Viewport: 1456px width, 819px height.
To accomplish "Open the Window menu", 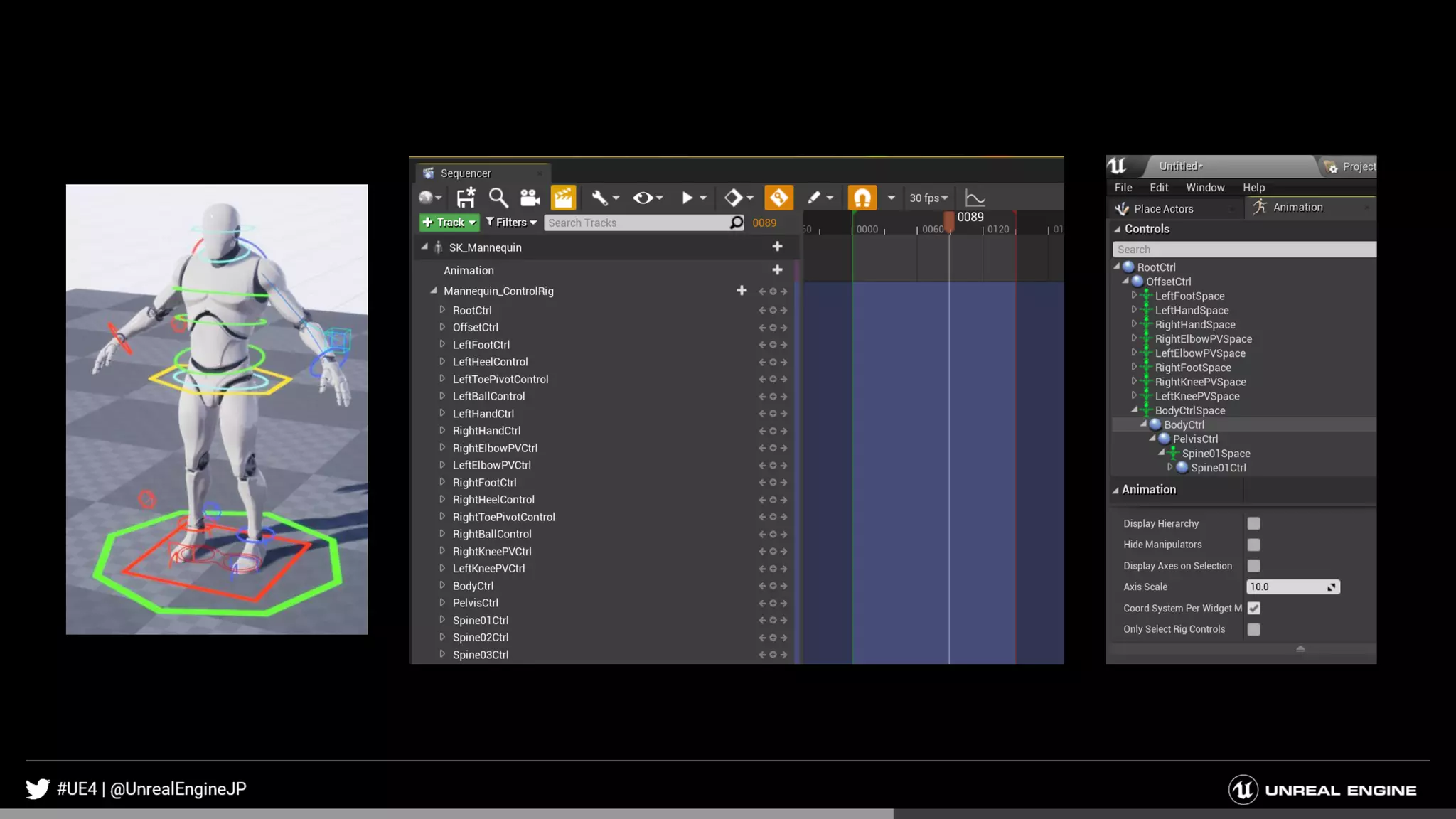I will 1205,188.
